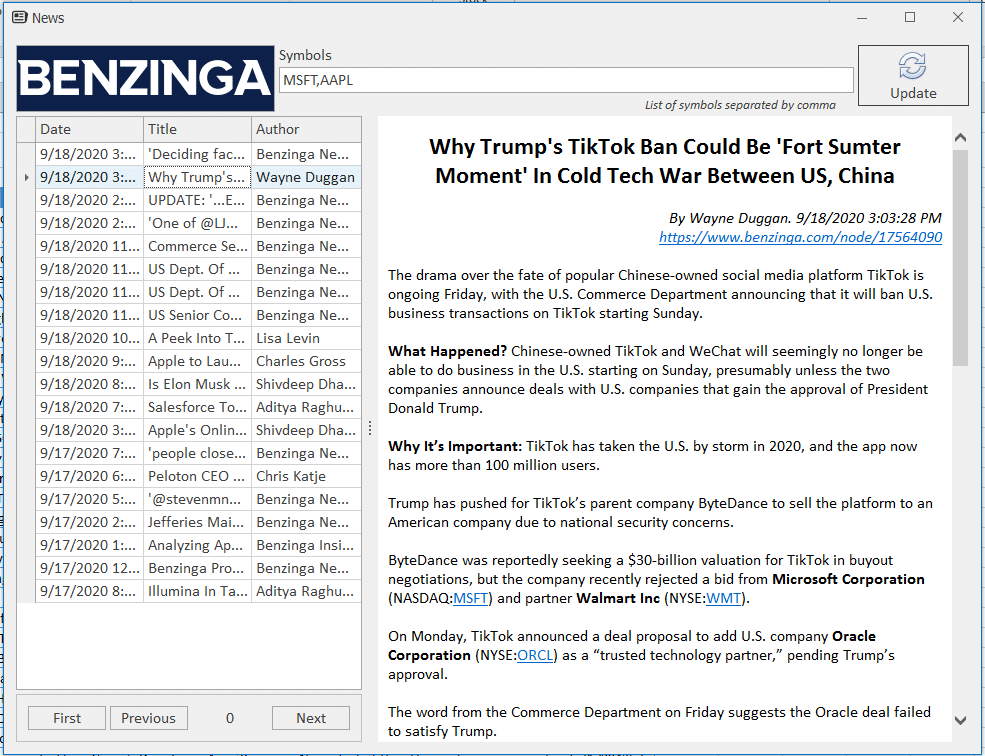985x756 pixels.
Task: Select the Chris Katje author cell
Action: tap(306, 476)
